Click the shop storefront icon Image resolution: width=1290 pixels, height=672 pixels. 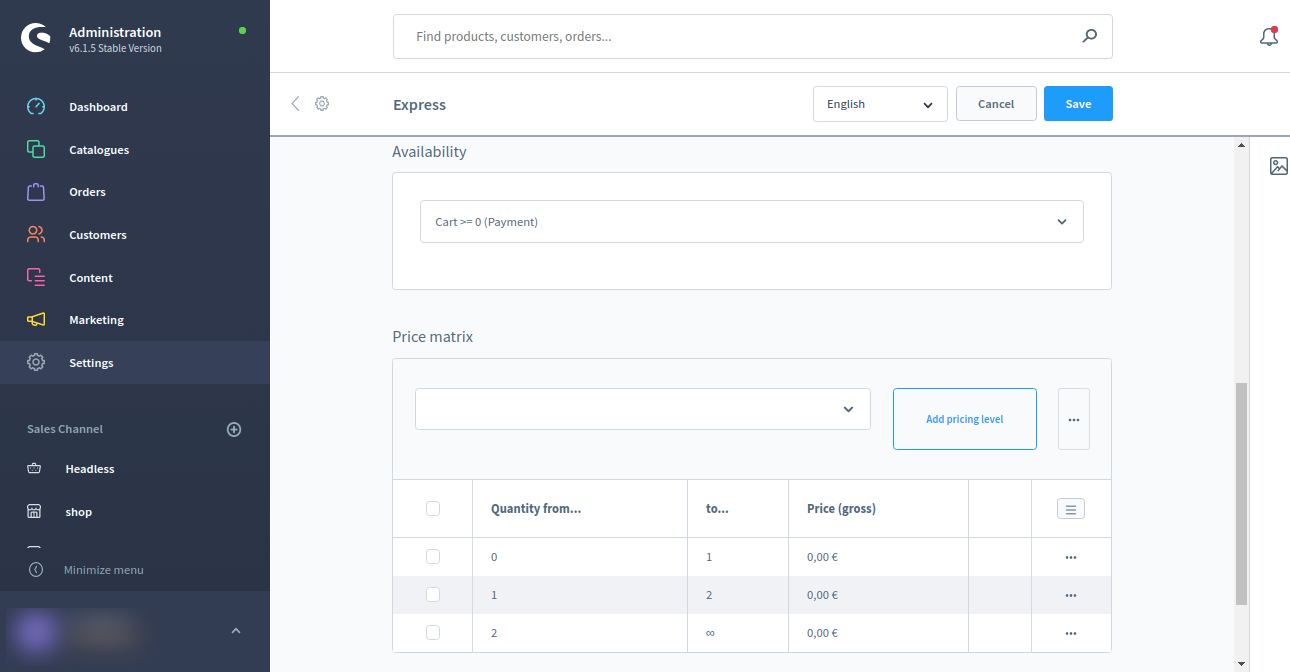pos(34,512)
